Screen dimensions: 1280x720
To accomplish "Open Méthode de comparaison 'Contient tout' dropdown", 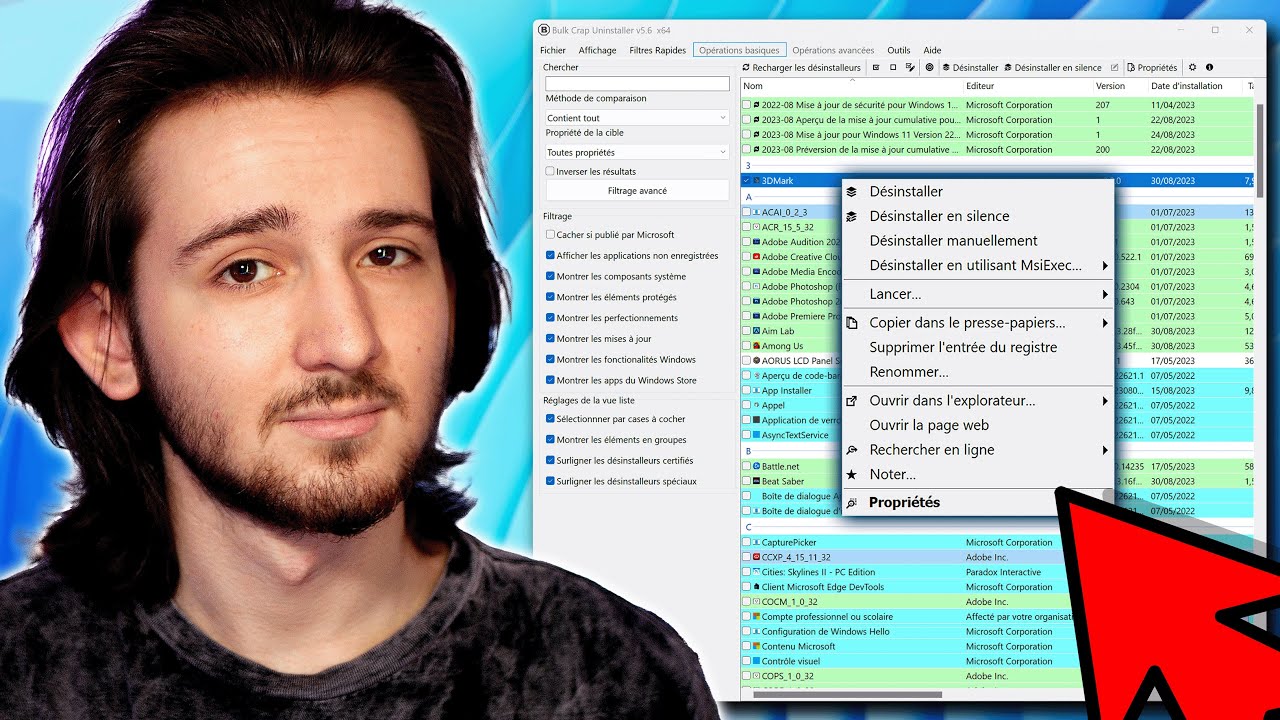I will 636,118.
